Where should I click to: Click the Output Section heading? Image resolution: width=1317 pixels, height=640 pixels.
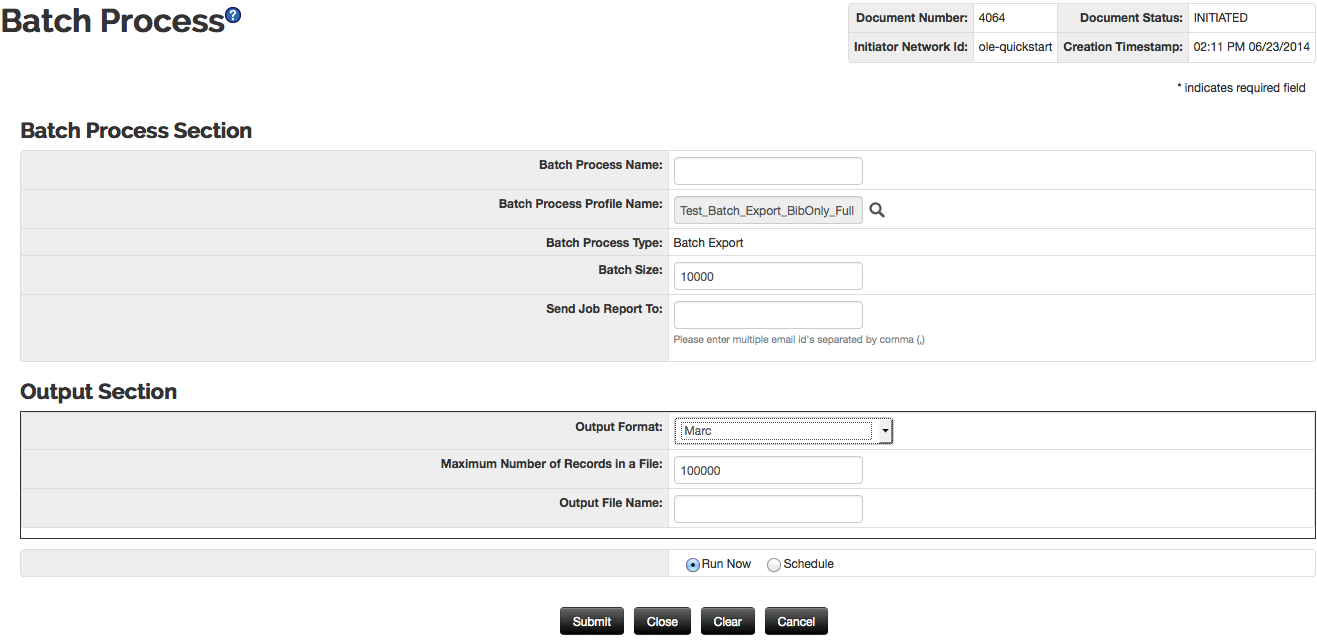click(99, 392)
